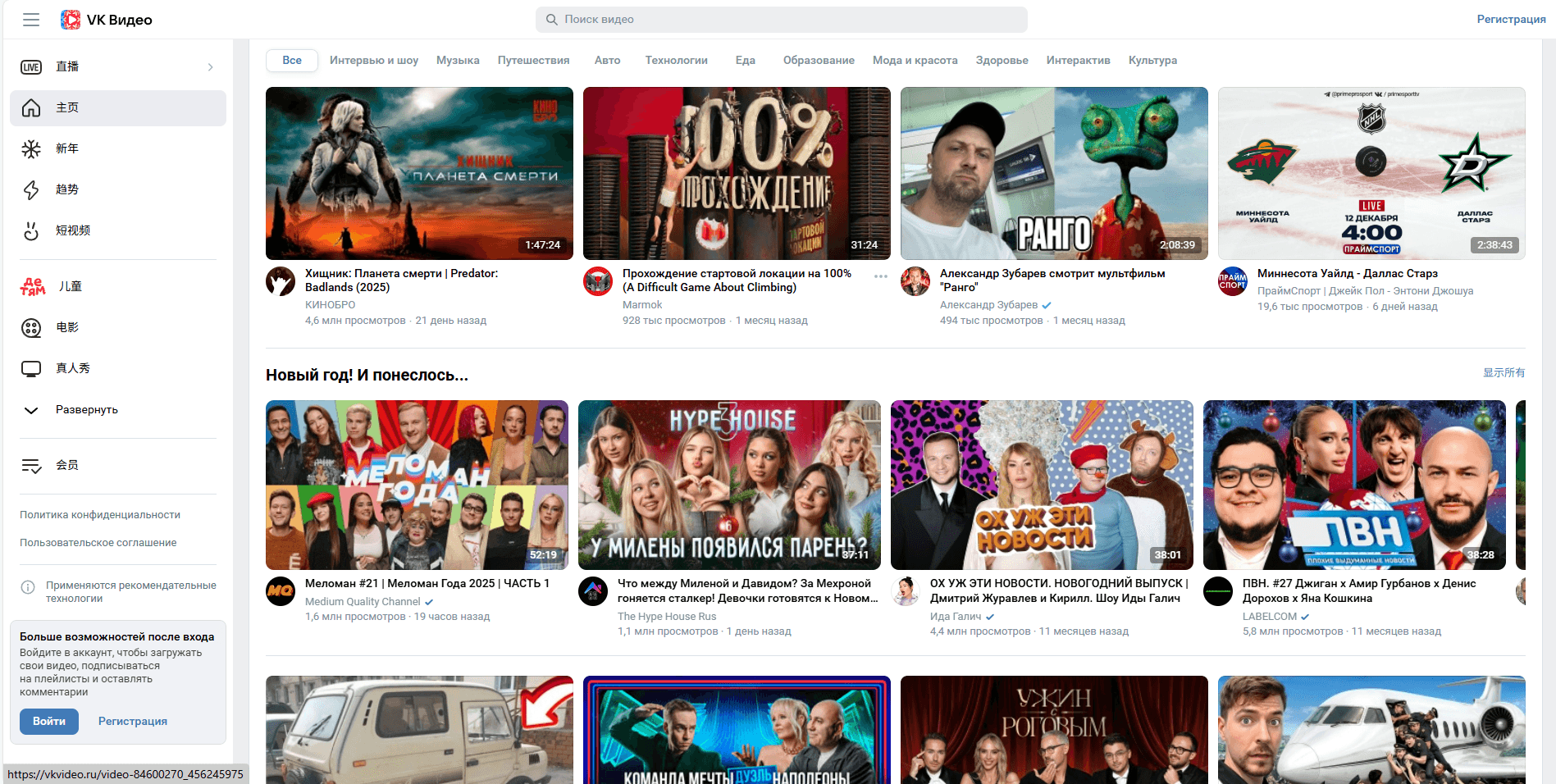
Task: Switch to the Технологии category tab
Action: point(676,61)
